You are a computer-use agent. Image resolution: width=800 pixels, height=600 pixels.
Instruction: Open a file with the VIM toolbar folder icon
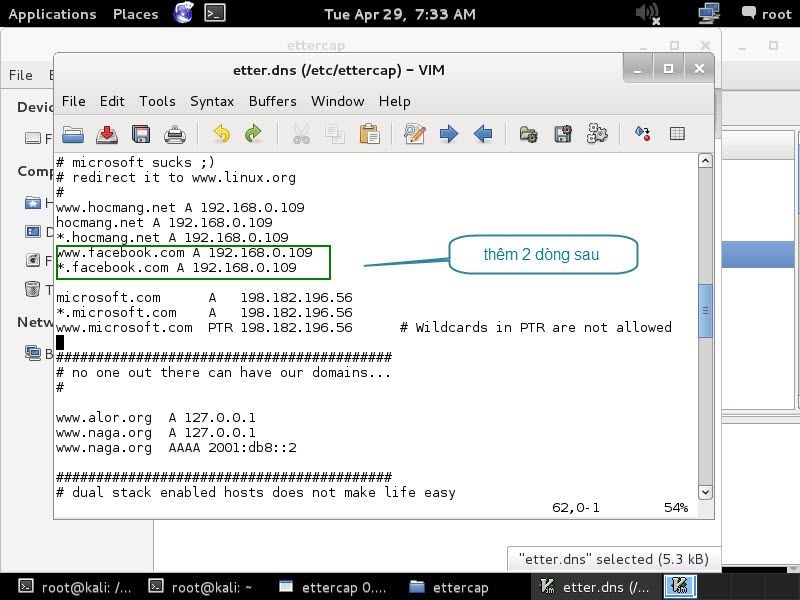click(x=73, y=135)
